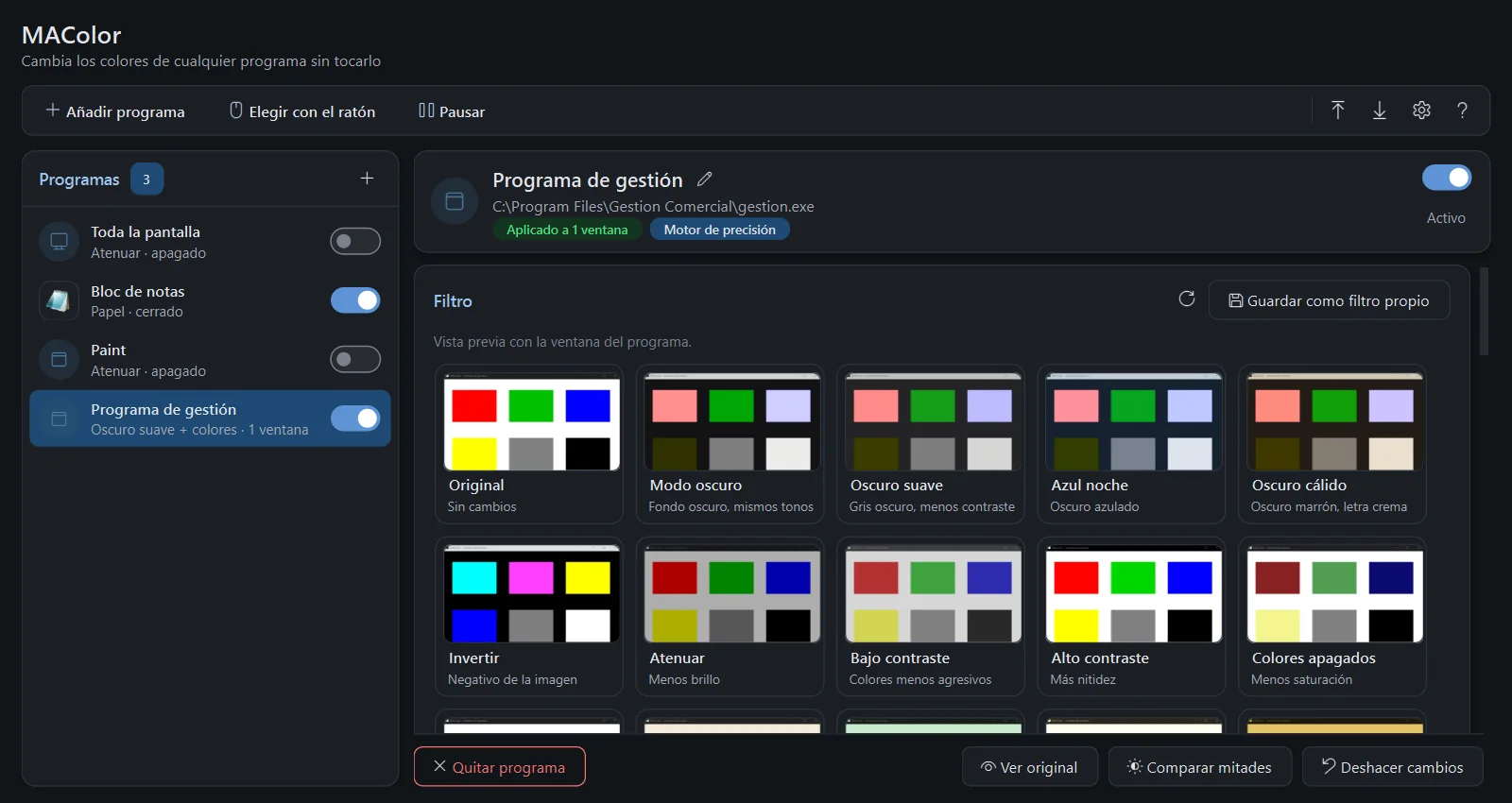Click the Bloc de notas app icon

pyautogui.click(x=59, y=300)
